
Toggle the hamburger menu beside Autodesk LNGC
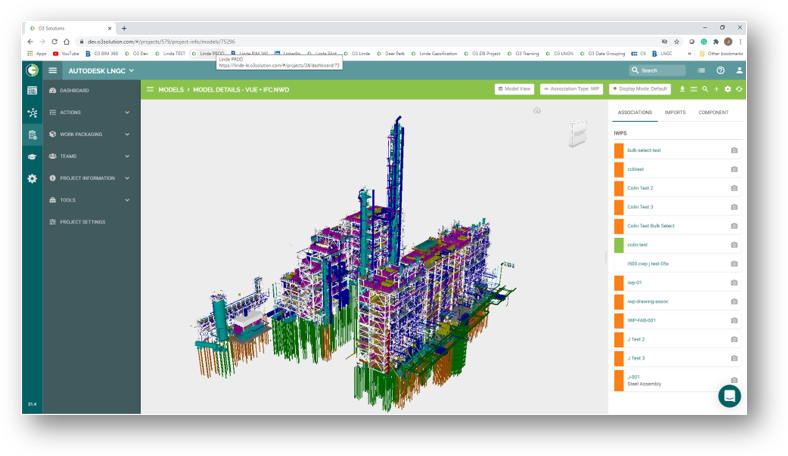click(x=53, y=71)
